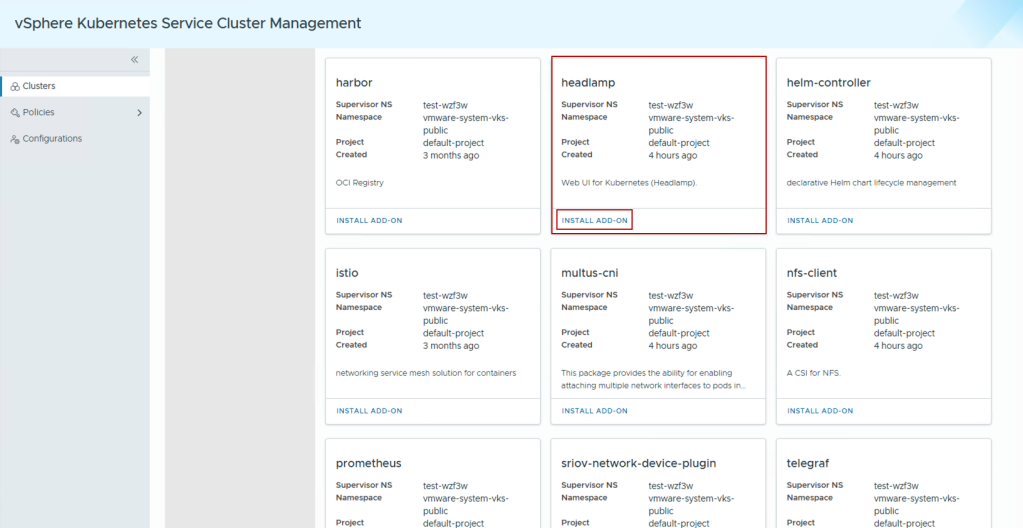Collapse the sidebar with the double chevron

coord(134,59)
